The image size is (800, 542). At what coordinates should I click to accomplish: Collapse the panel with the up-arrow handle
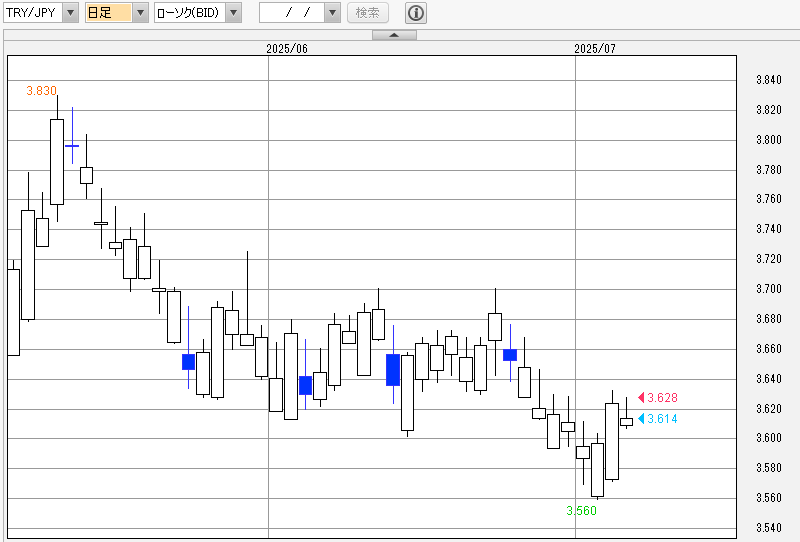[x=394, y=35]
